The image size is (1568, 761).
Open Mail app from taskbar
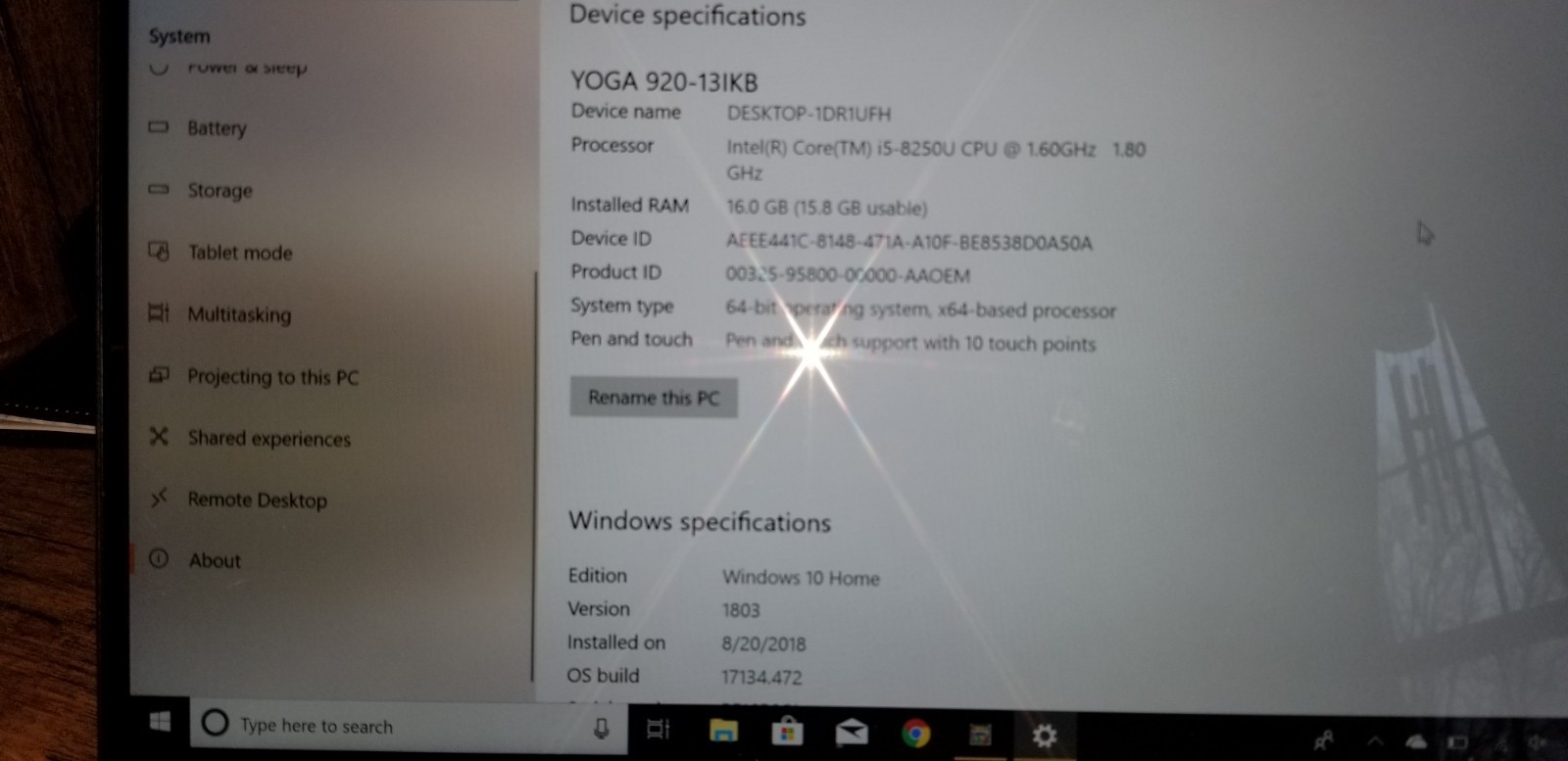851,733
